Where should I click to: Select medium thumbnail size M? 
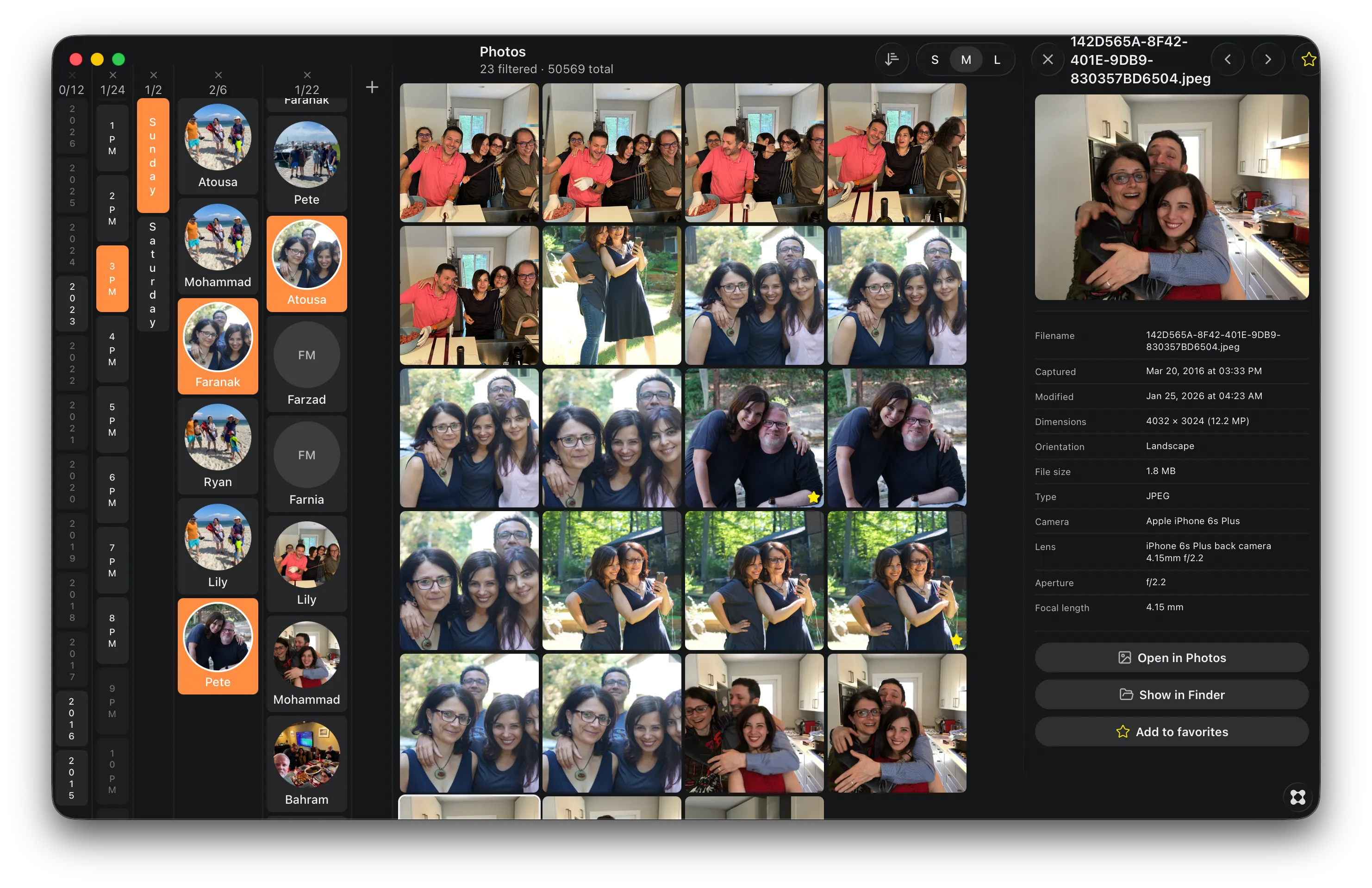pyautogui.click(x=966, y=59)
